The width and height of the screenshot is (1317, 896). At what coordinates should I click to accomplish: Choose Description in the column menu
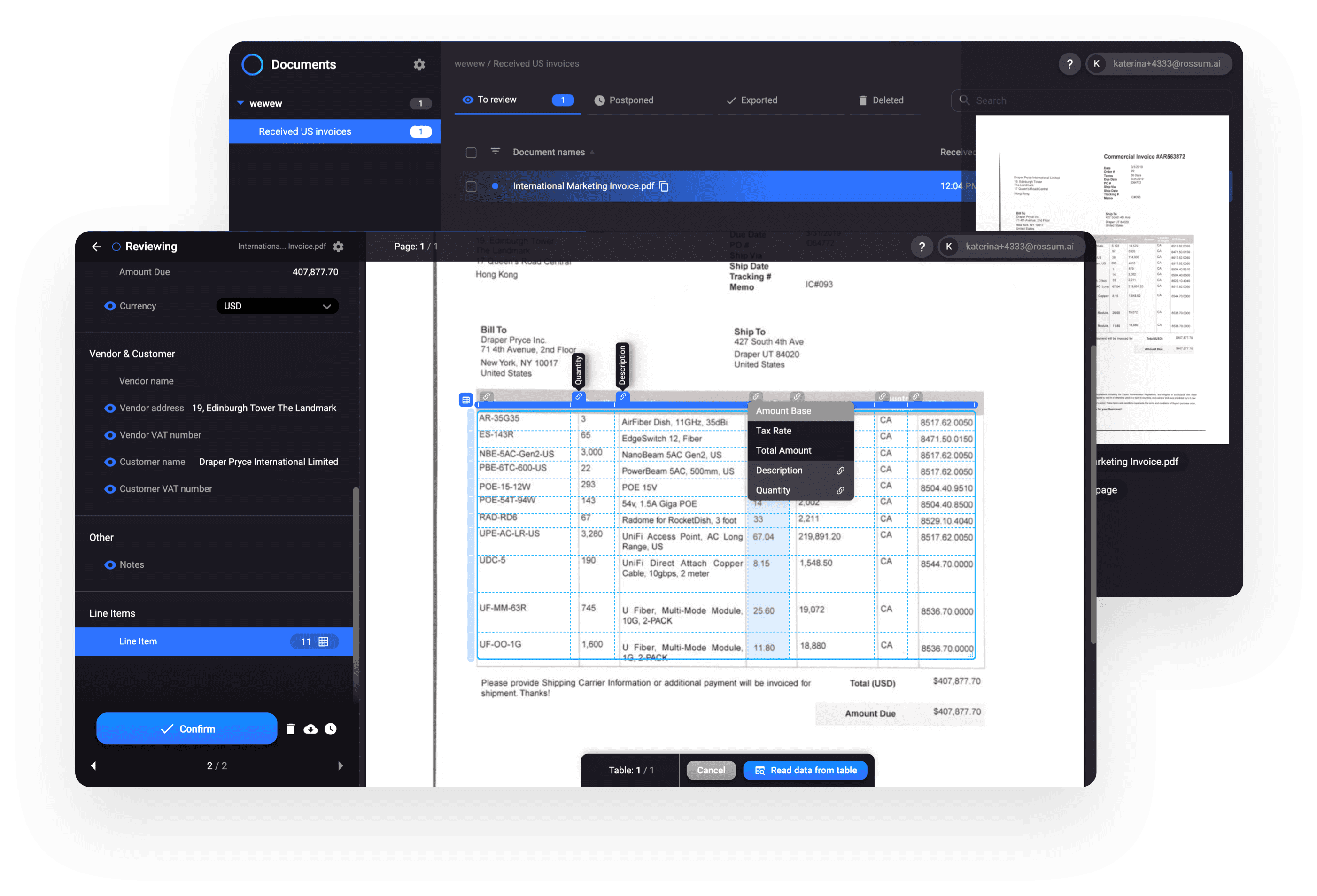[800, 471]
